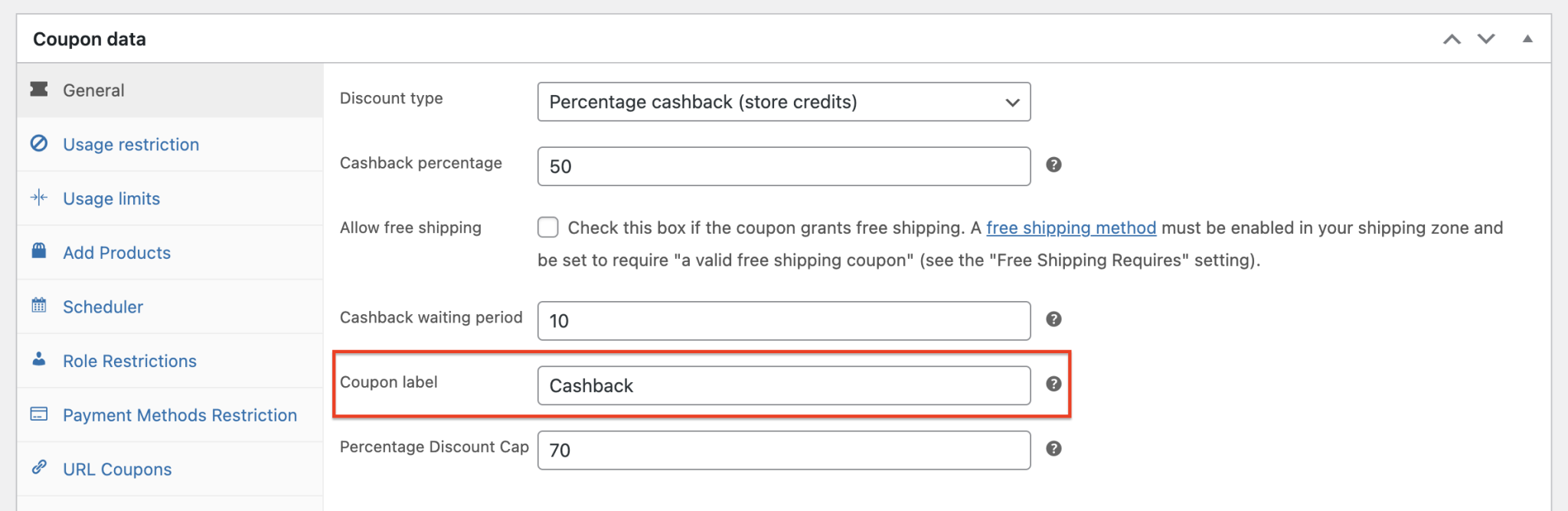Open the Payment Methods Restriction tab
Screen dimensions: 1568x511
coord(180,415)
